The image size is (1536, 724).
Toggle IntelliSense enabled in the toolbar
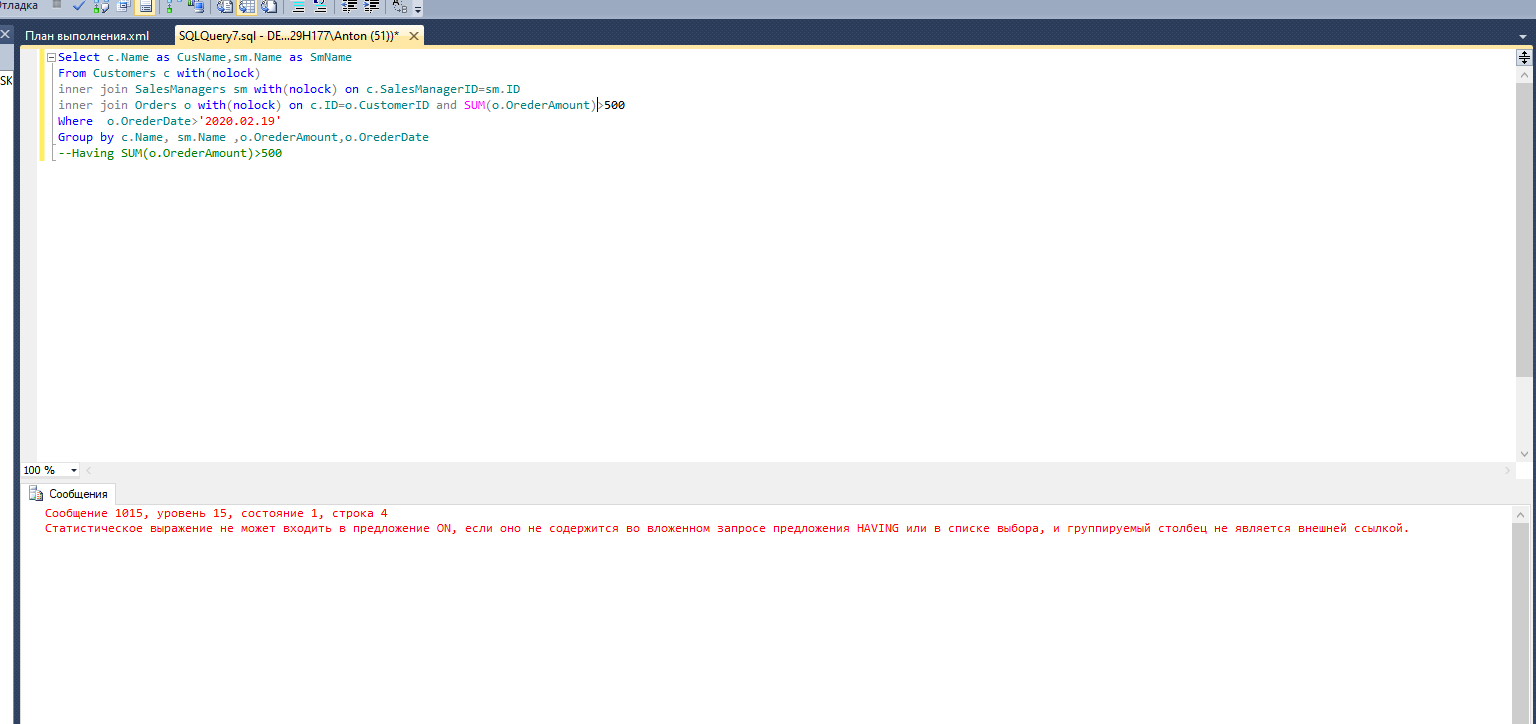tap(146, 5)
